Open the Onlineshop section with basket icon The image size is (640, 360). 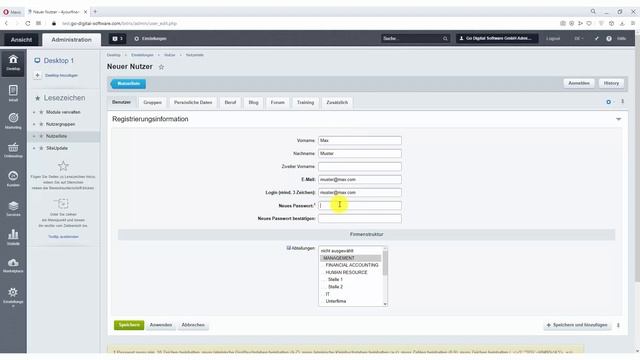pyautogui.click(x=13, y=150)
